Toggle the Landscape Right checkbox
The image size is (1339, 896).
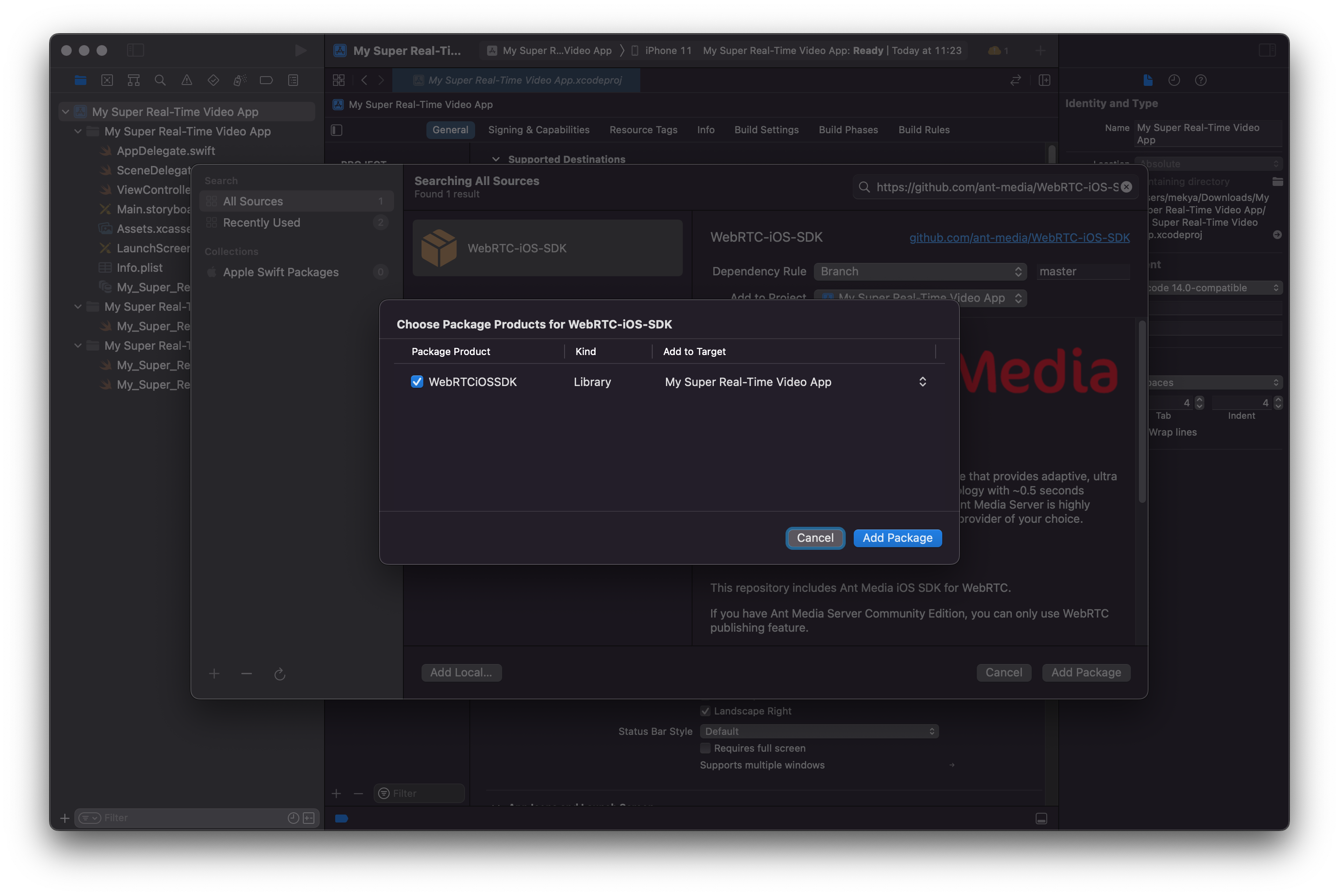(705, 711)
